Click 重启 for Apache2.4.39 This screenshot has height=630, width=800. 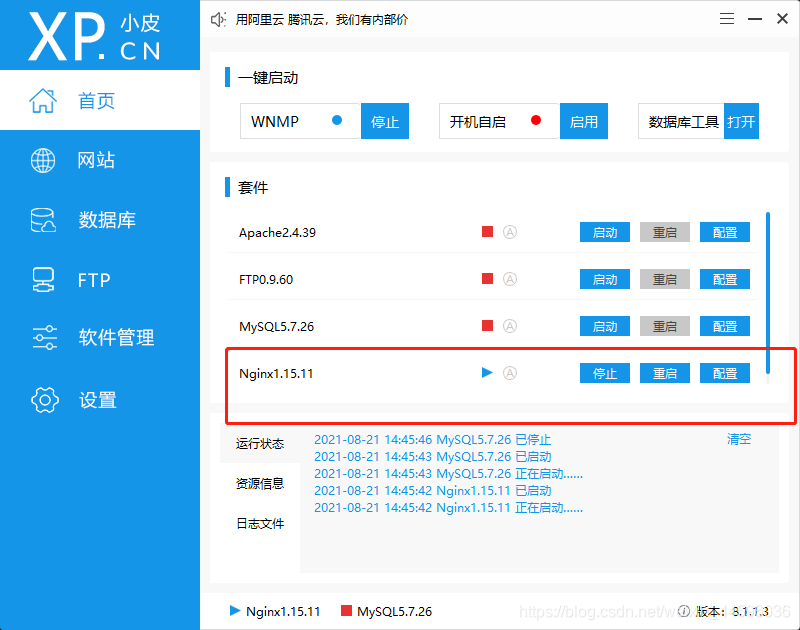[x=665, y=232]
